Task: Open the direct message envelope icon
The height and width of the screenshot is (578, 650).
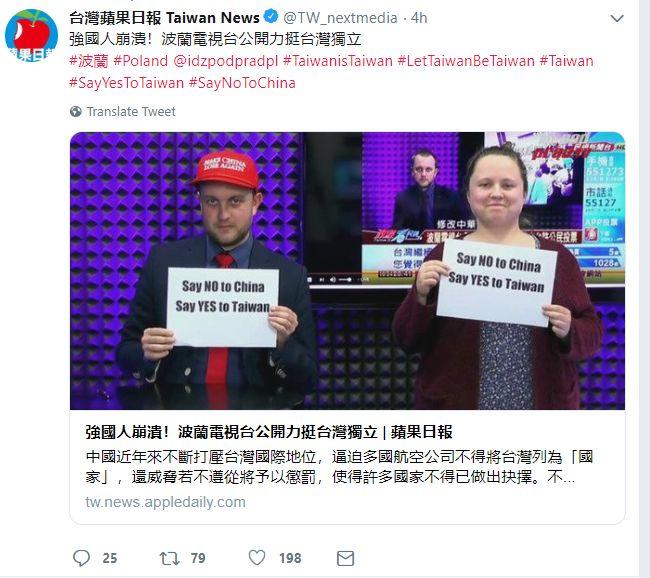Action: coord(345,558)
